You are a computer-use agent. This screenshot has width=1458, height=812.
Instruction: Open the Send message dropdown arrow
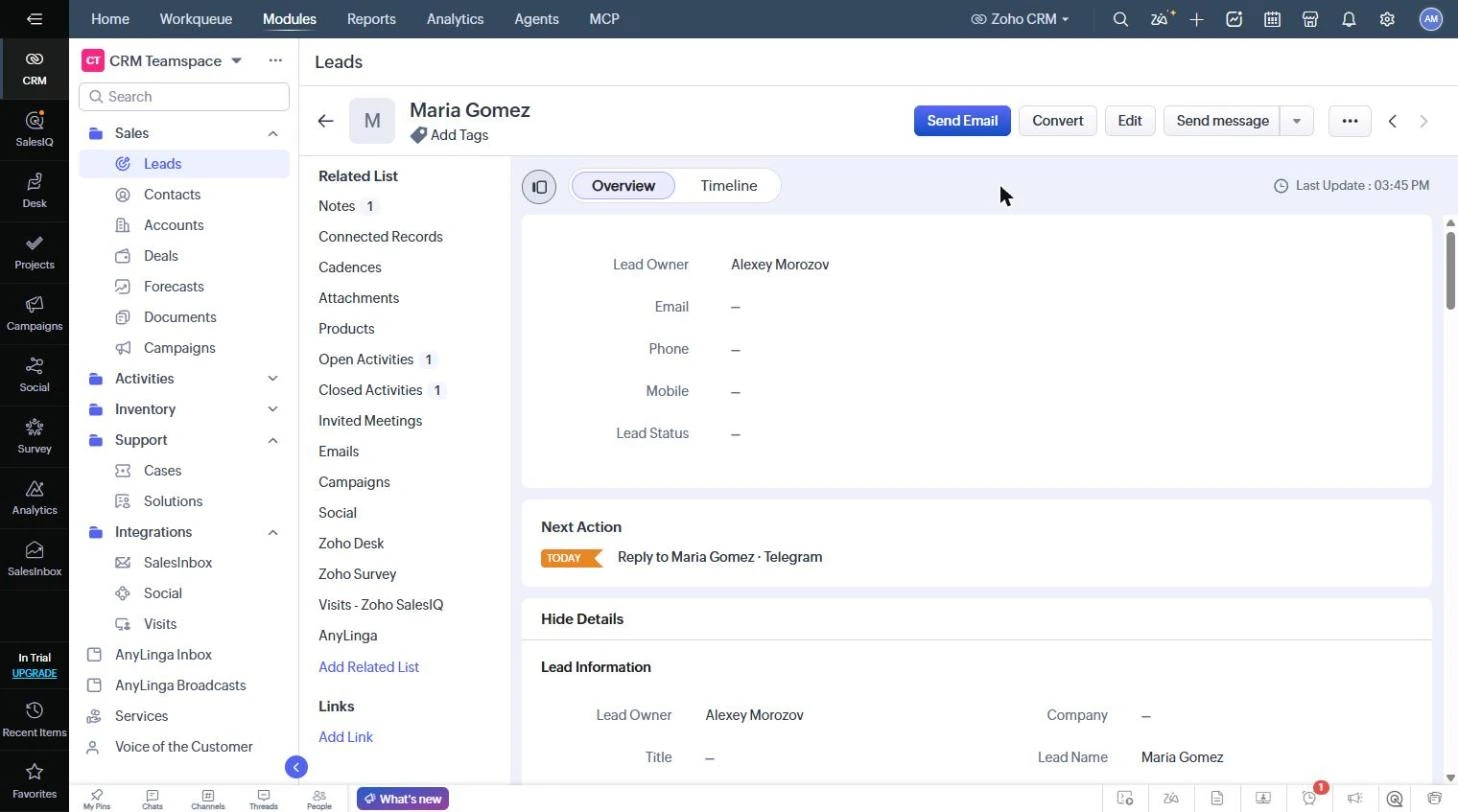point(1297,121)
